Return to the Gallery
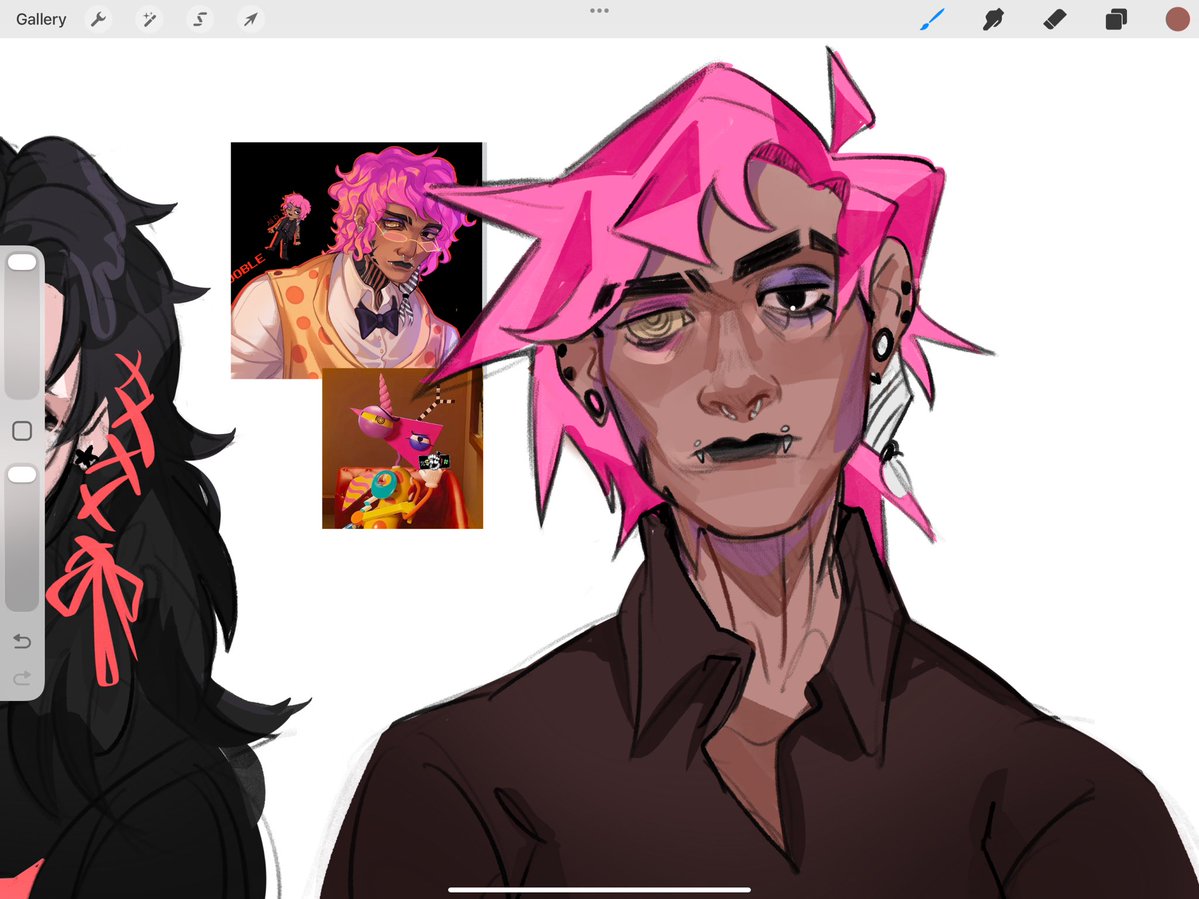The image size is (1199, 899). pos(40,18)
